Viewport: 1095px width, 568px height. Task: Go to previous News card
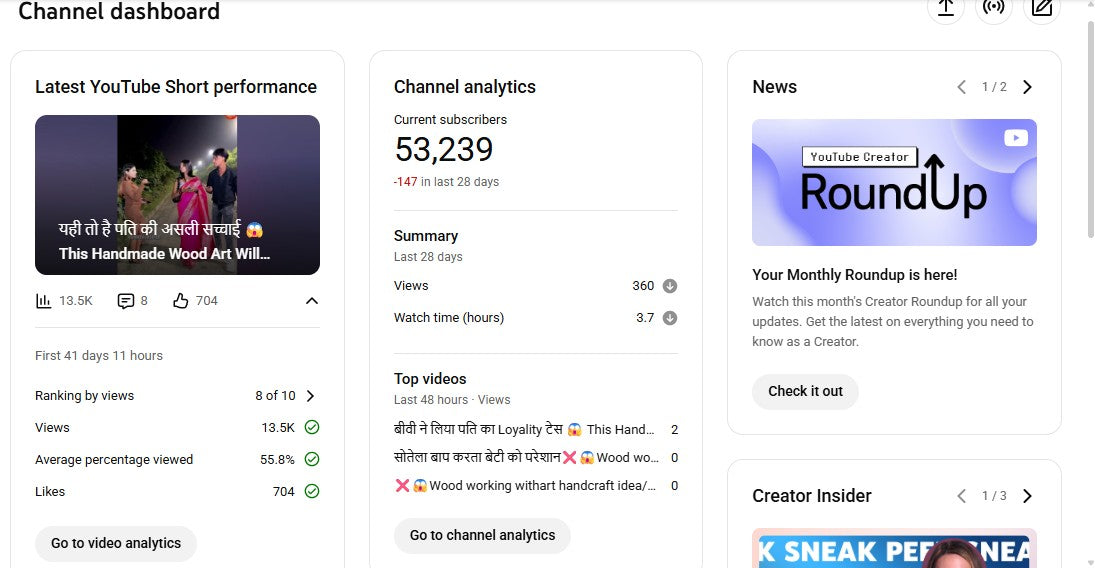tap(962, 87)
